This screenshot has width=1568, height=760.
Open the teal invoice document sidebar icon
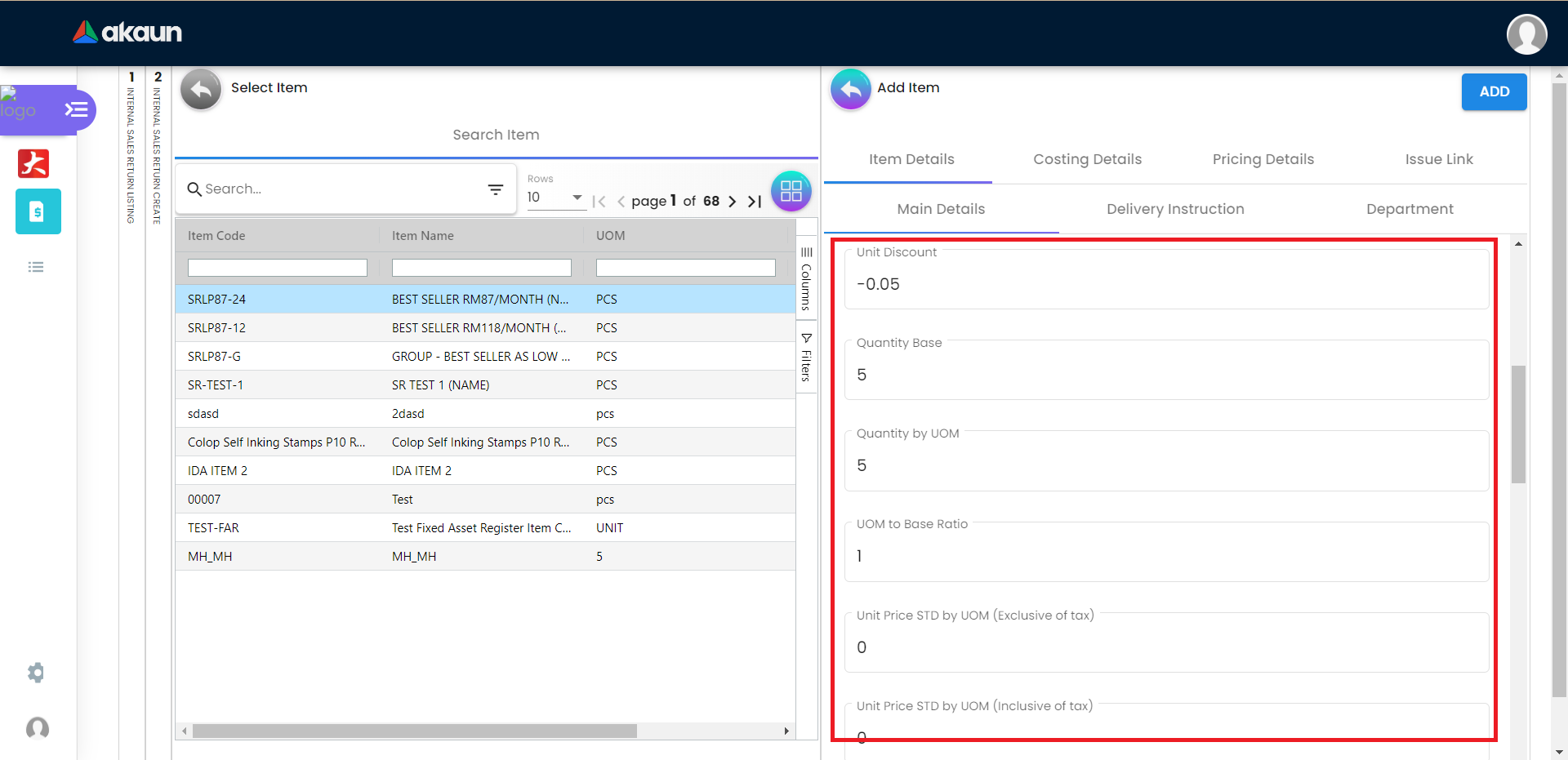pyautogui.click(x=38, y=211)
